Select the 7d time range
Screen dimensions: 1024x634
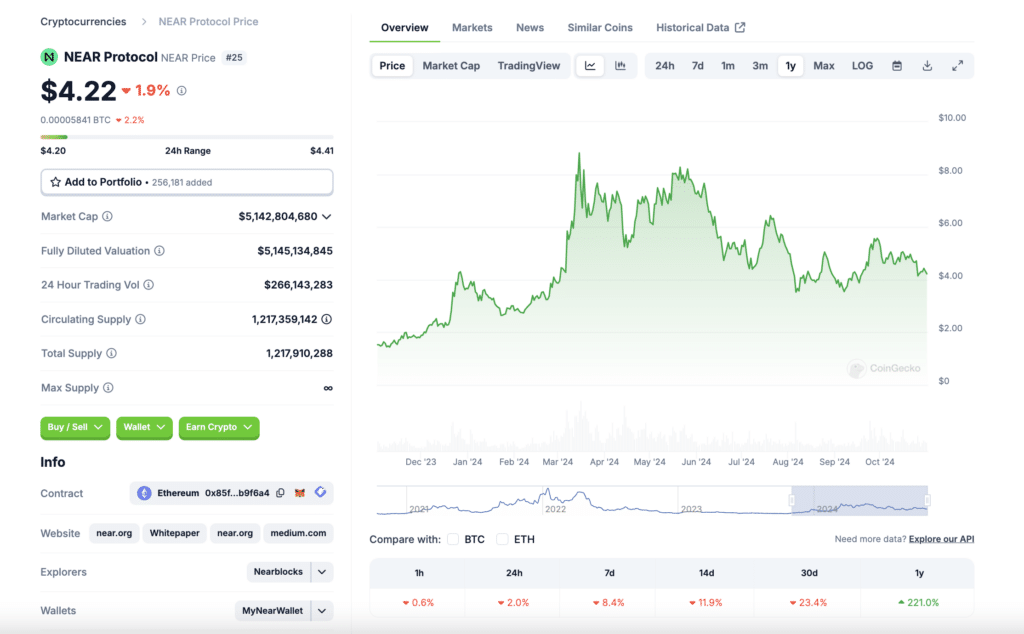697,66
